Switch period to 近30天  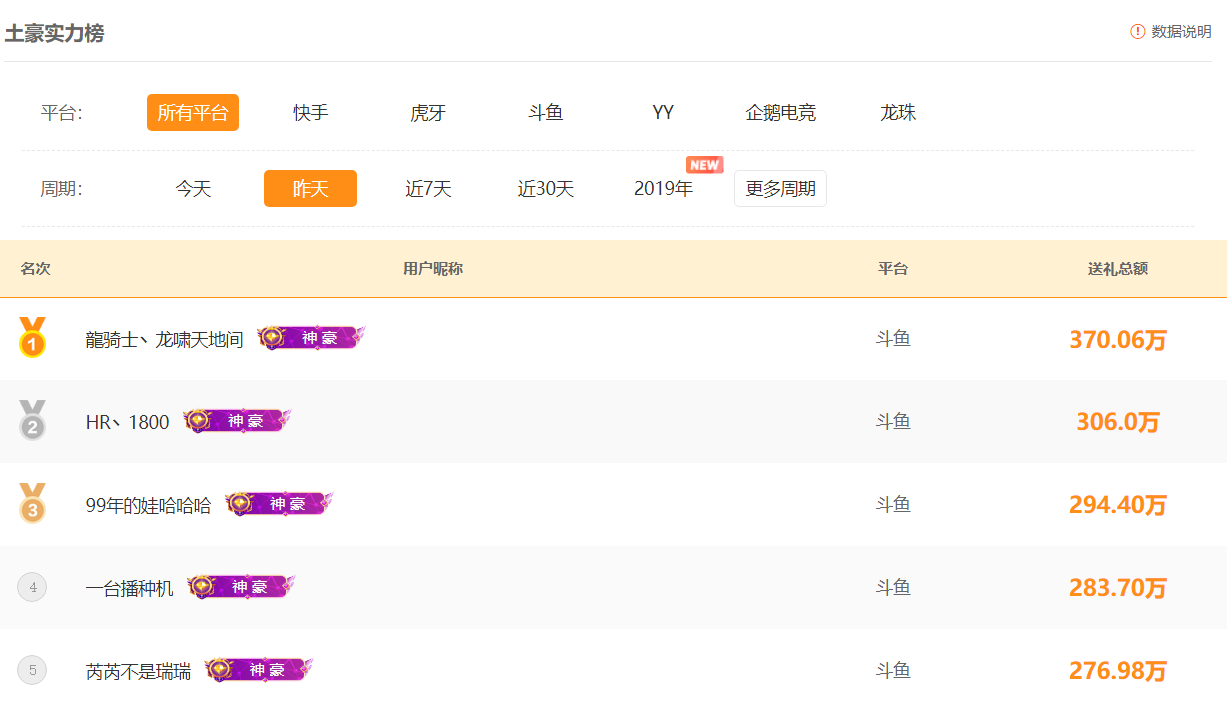(546, 188)
